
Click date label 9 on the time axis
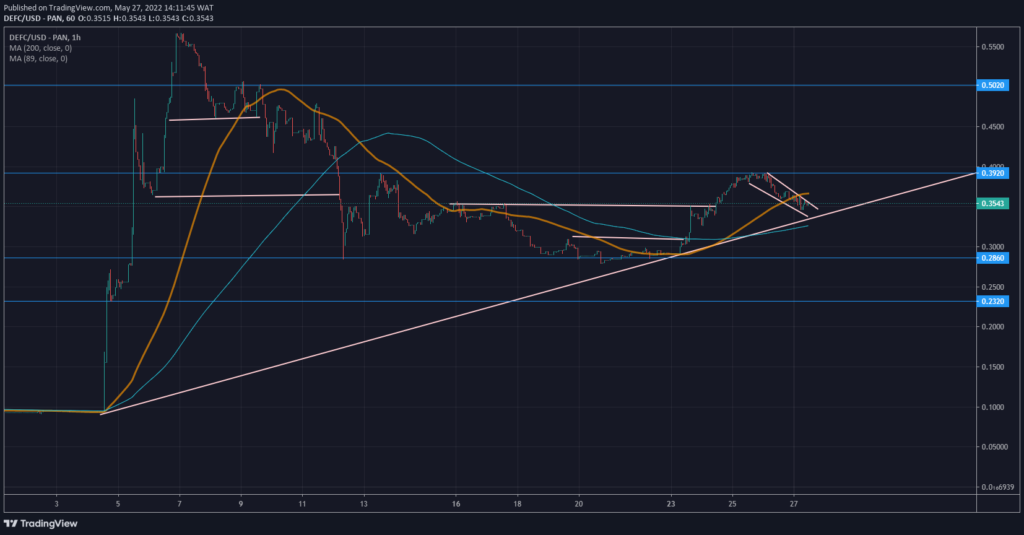241,504
